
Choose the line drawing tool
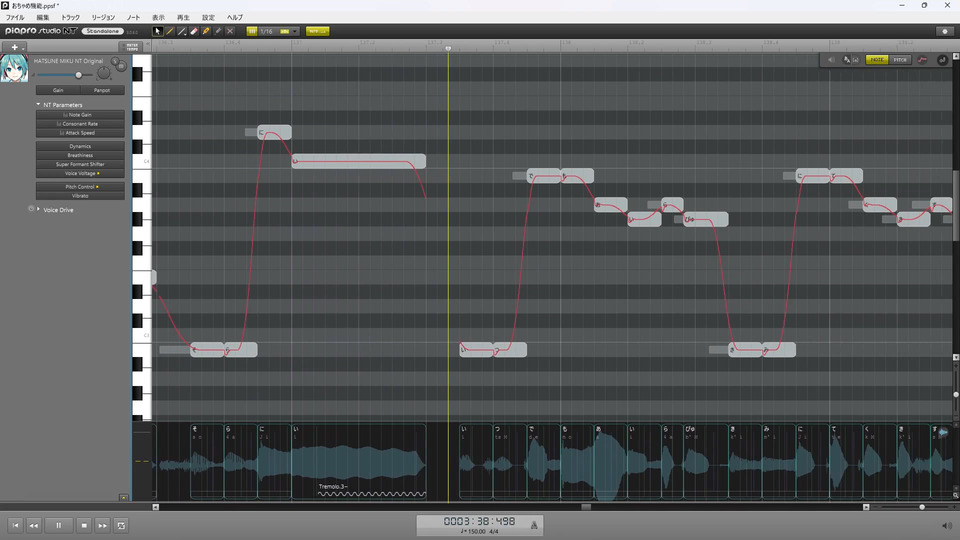[182, 31]
